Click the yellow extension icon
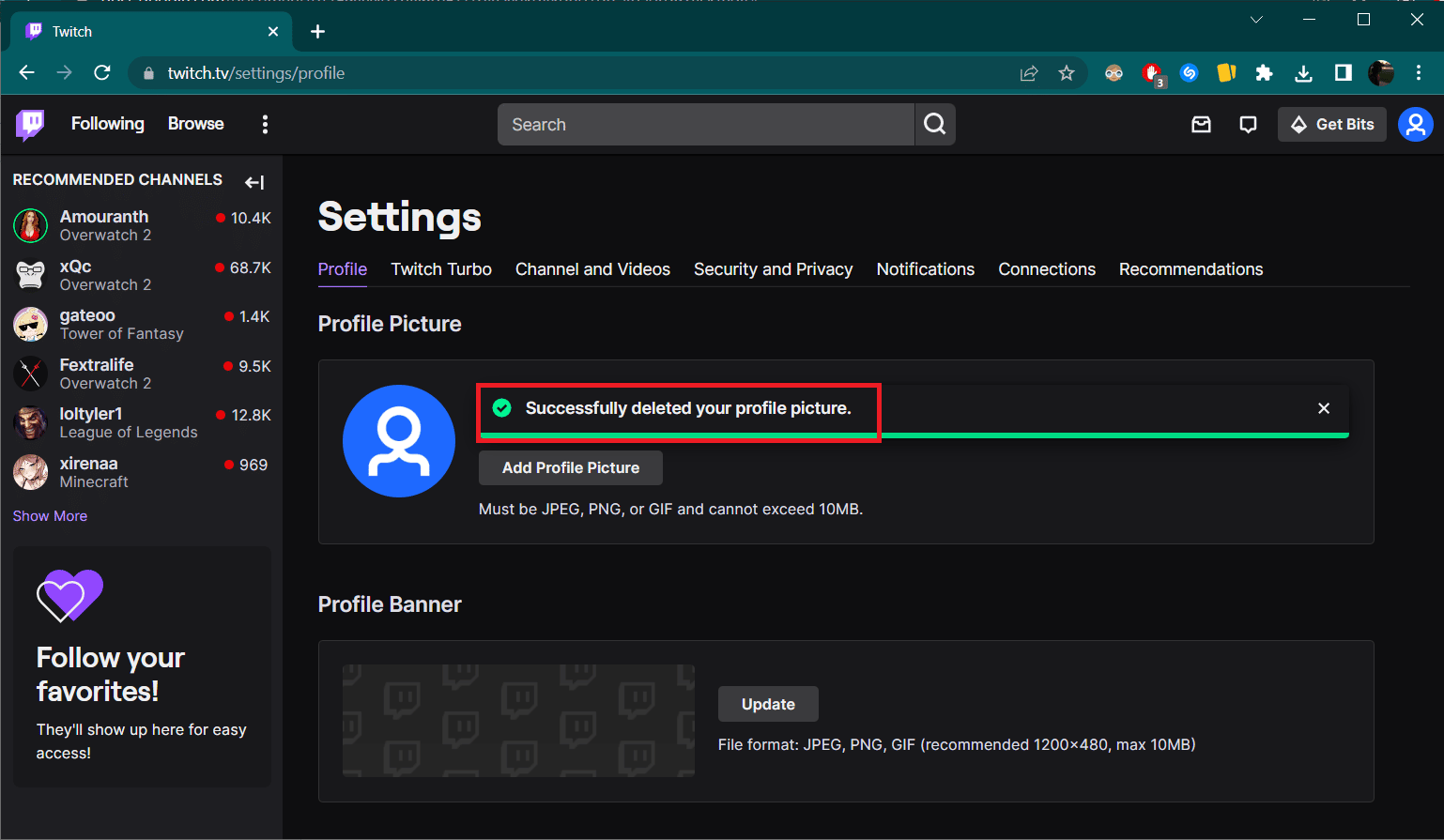 [x=1226, y=73]
